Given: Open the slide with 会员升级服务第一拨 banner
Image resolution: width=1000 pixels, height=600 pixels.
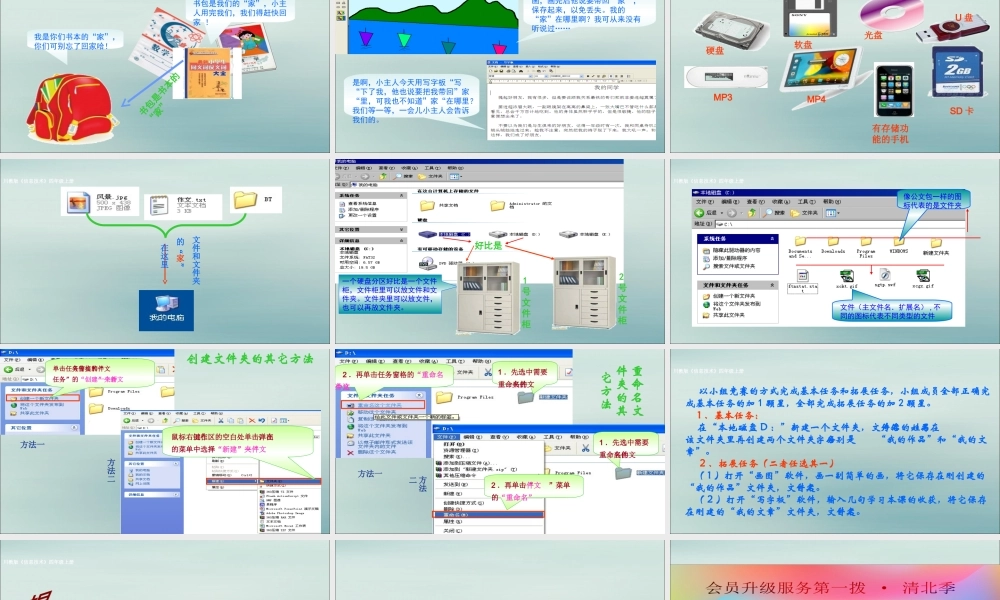Looking at the screenshot, I should (835, 570).
